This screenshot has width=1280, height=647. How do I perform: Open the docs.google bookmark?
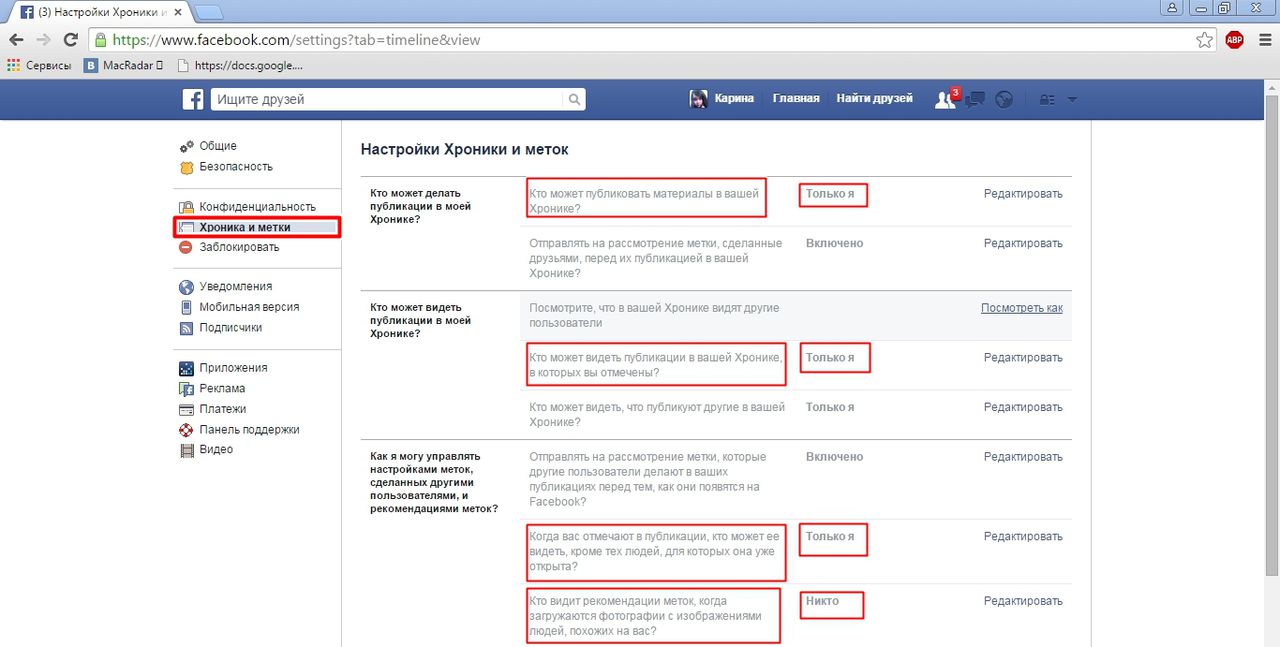pos(239,65)
